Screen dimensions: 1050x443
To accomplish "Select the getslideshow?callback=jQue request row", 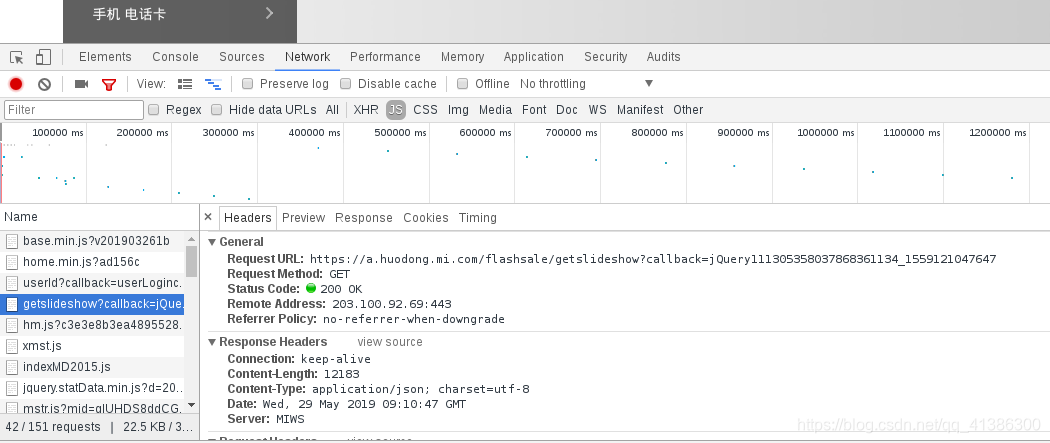I will [x=92, y=304].
